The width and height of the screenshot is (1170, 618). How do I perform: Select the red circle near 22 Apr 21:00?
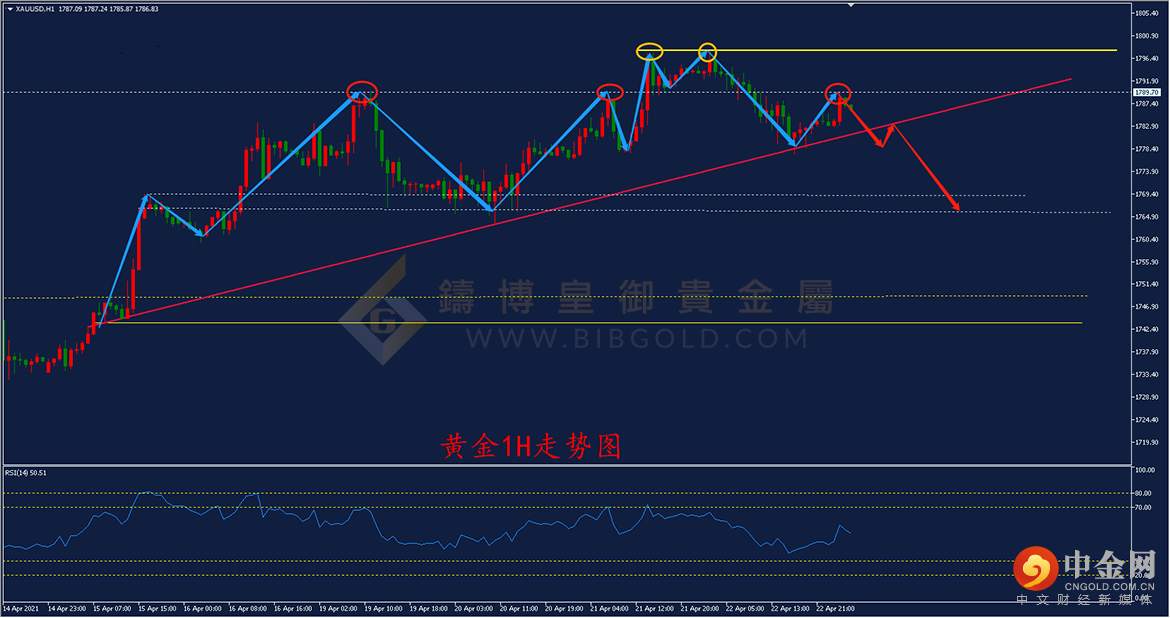coord(838,93)
